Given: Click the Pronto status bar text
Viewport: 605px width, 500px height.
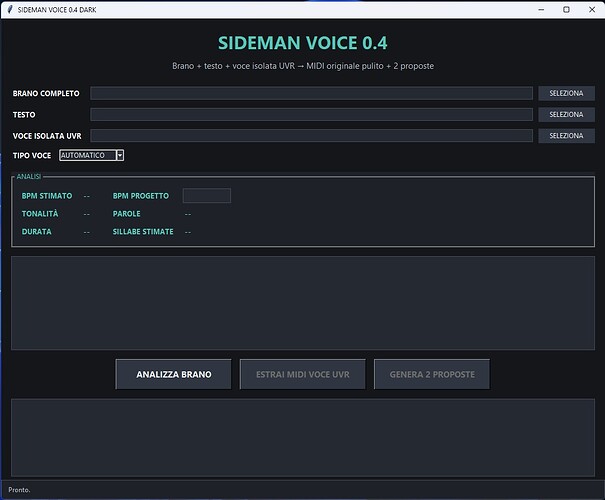Looking at the screenshot, I should 19,490.
